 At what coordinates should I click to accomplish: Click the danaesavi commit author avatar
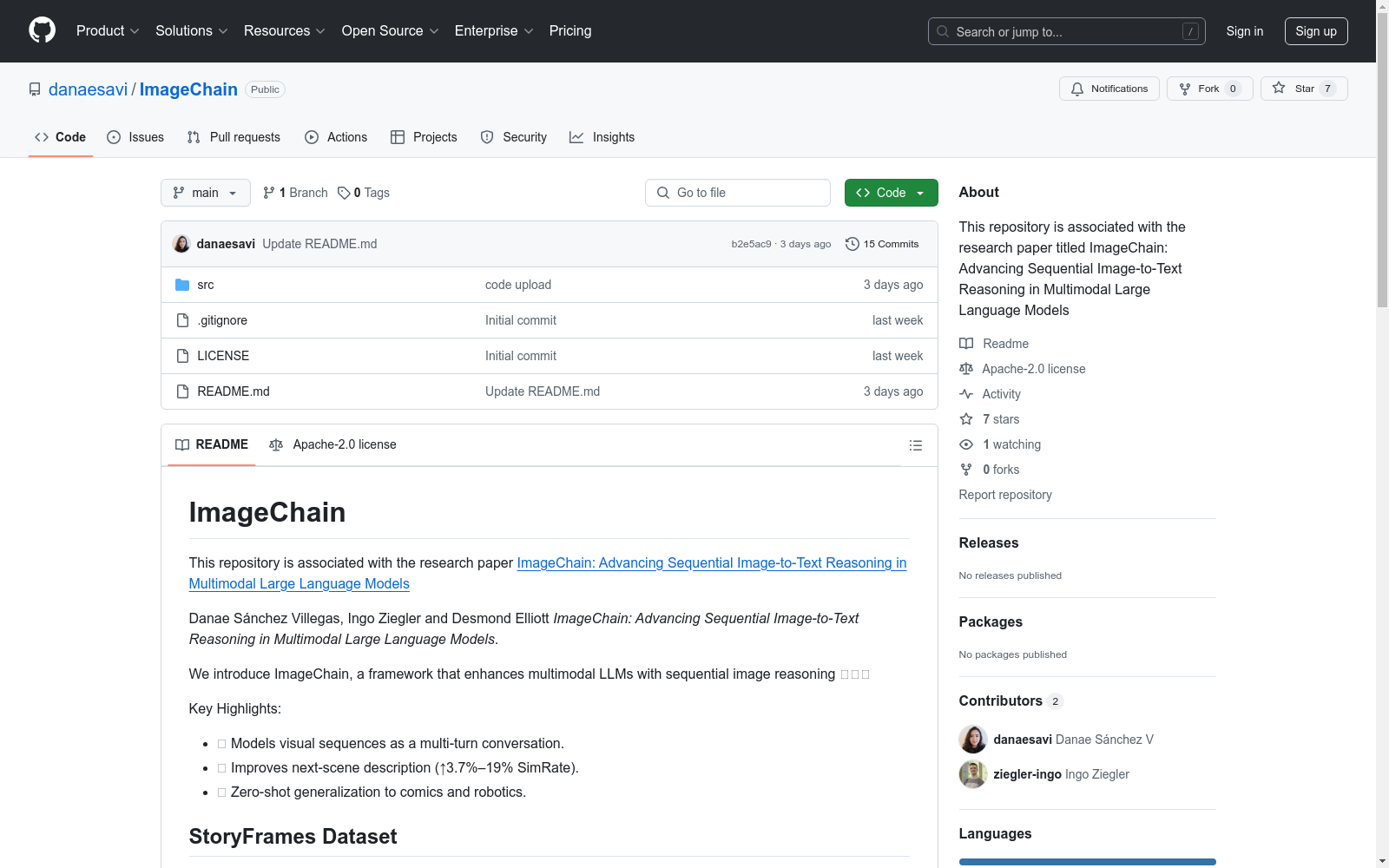coord(181,244)
